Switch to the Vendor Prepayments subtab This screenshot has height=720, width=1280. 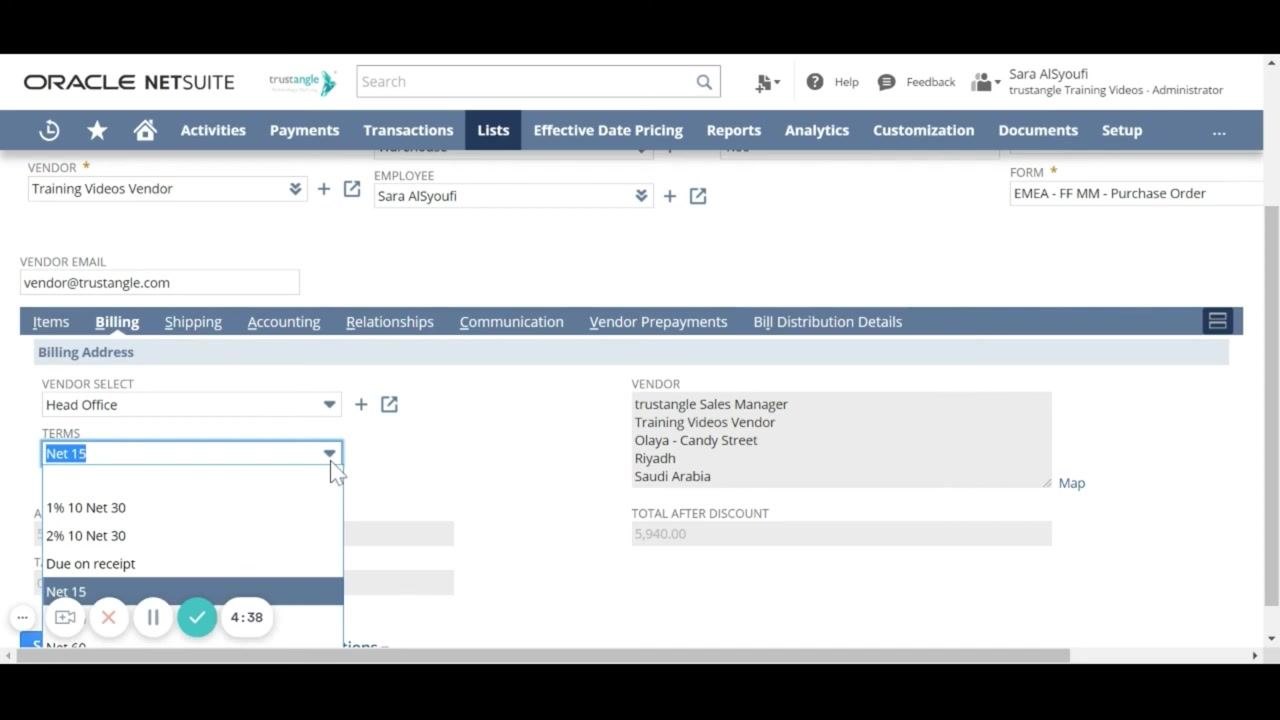point(658,322)
